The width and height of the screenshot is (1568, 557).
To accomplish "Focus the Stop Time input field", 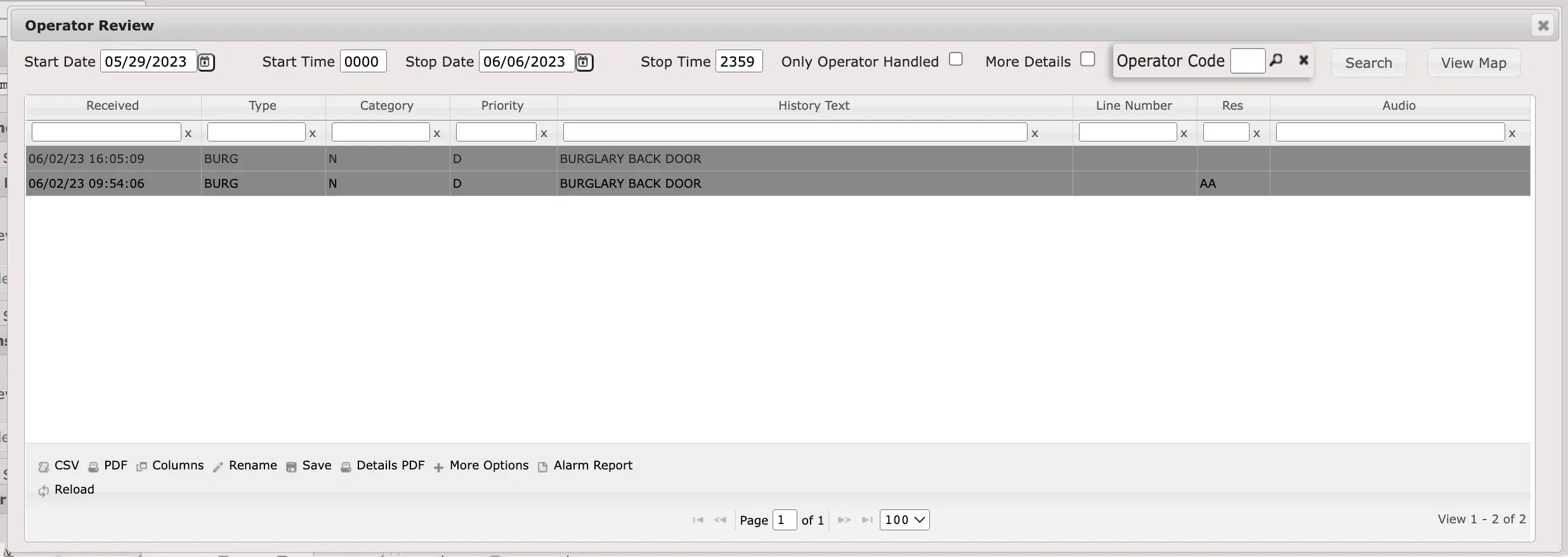I will (739, 62).
